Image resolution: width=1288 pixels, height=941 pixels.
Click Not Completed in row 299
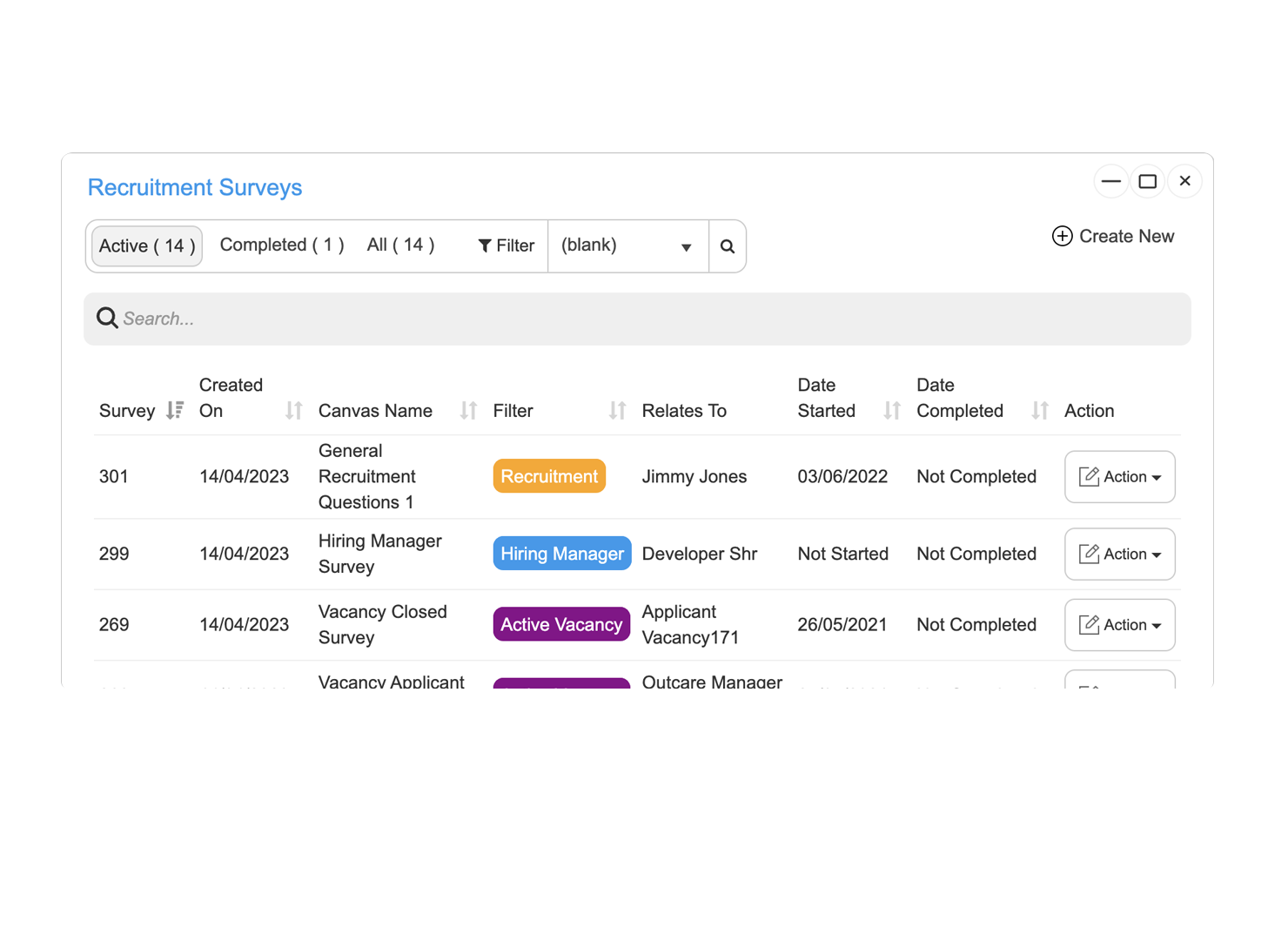976,554
